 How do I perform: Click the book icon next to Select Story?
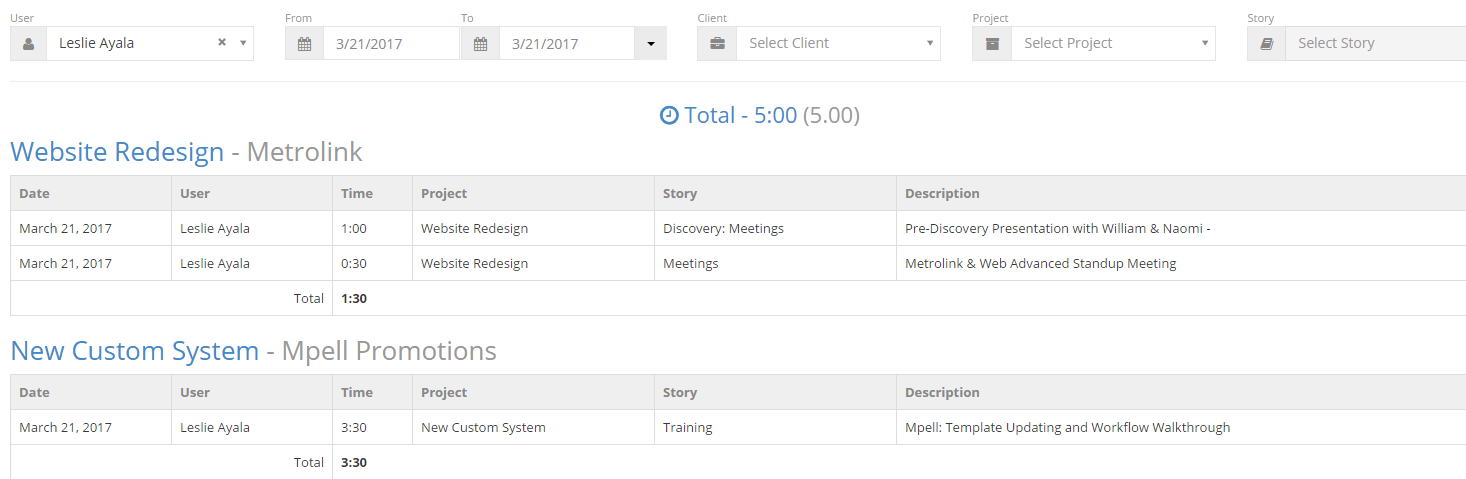pyautogui.click(x=1266, y=44)
